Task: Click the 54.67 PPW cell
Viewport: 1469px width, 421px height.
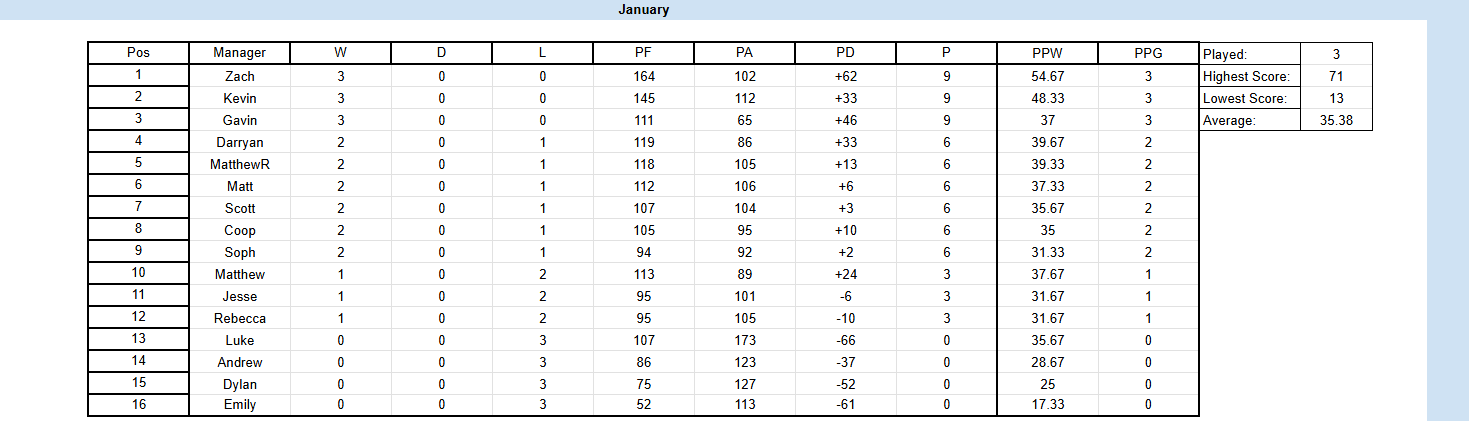Action: [x=1047, y=76]
